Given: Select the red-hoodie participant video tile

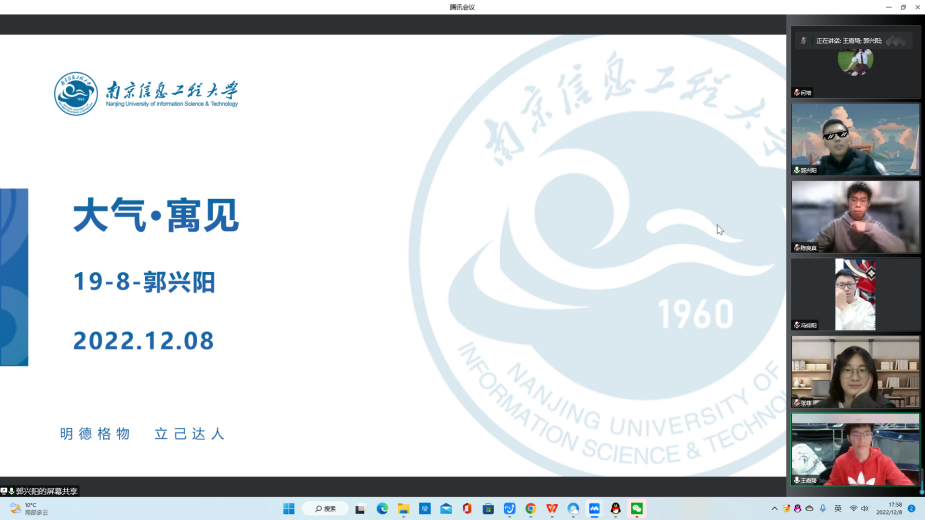Looking at the screenshot, I should coord(855,451).
